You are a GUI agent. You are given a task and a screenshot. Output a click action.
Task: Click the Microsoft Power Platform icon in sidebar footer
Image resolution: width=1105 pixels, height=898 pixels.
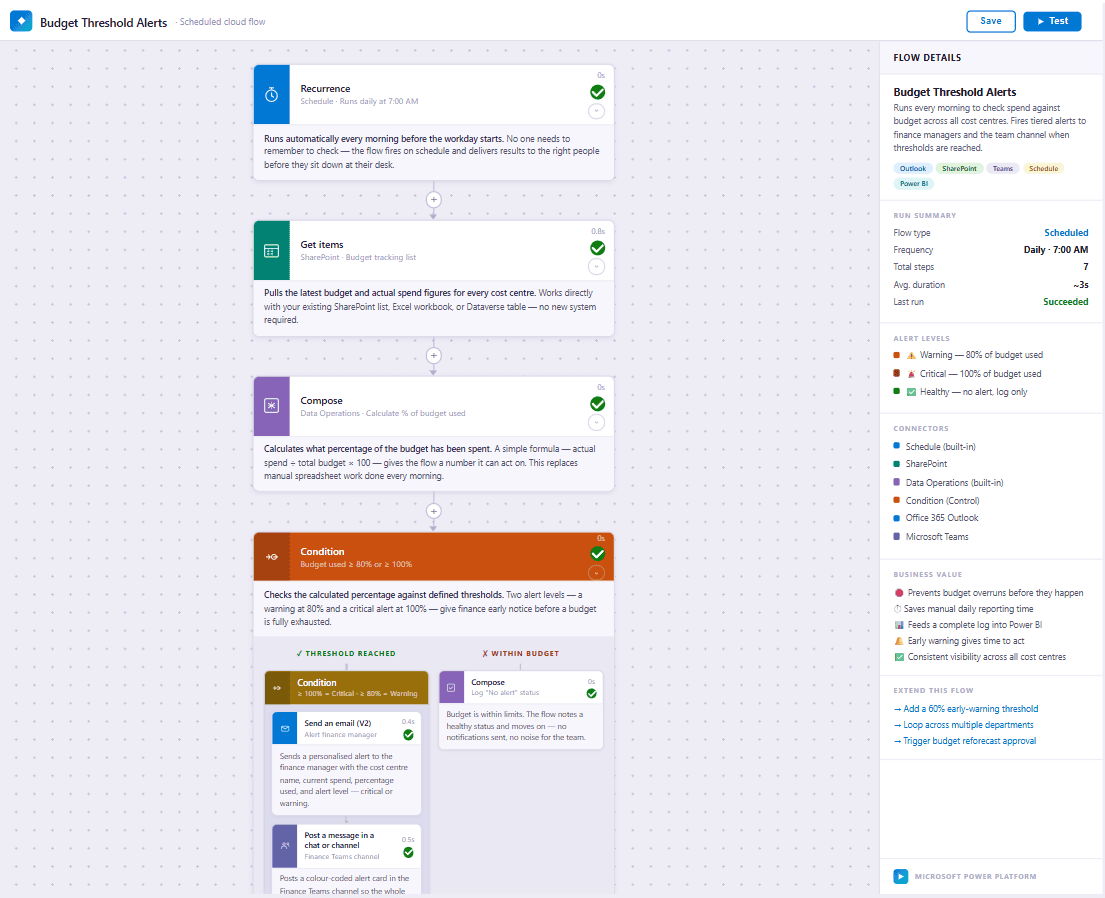coord(900,876)
